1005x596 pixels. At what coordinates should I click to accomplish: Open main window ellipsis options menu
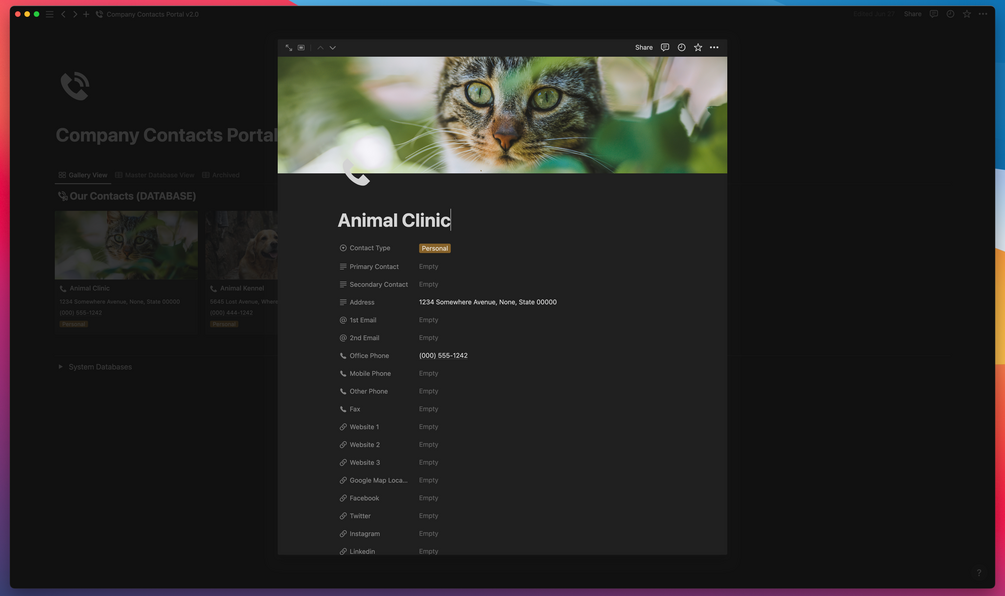coord(983,14)
